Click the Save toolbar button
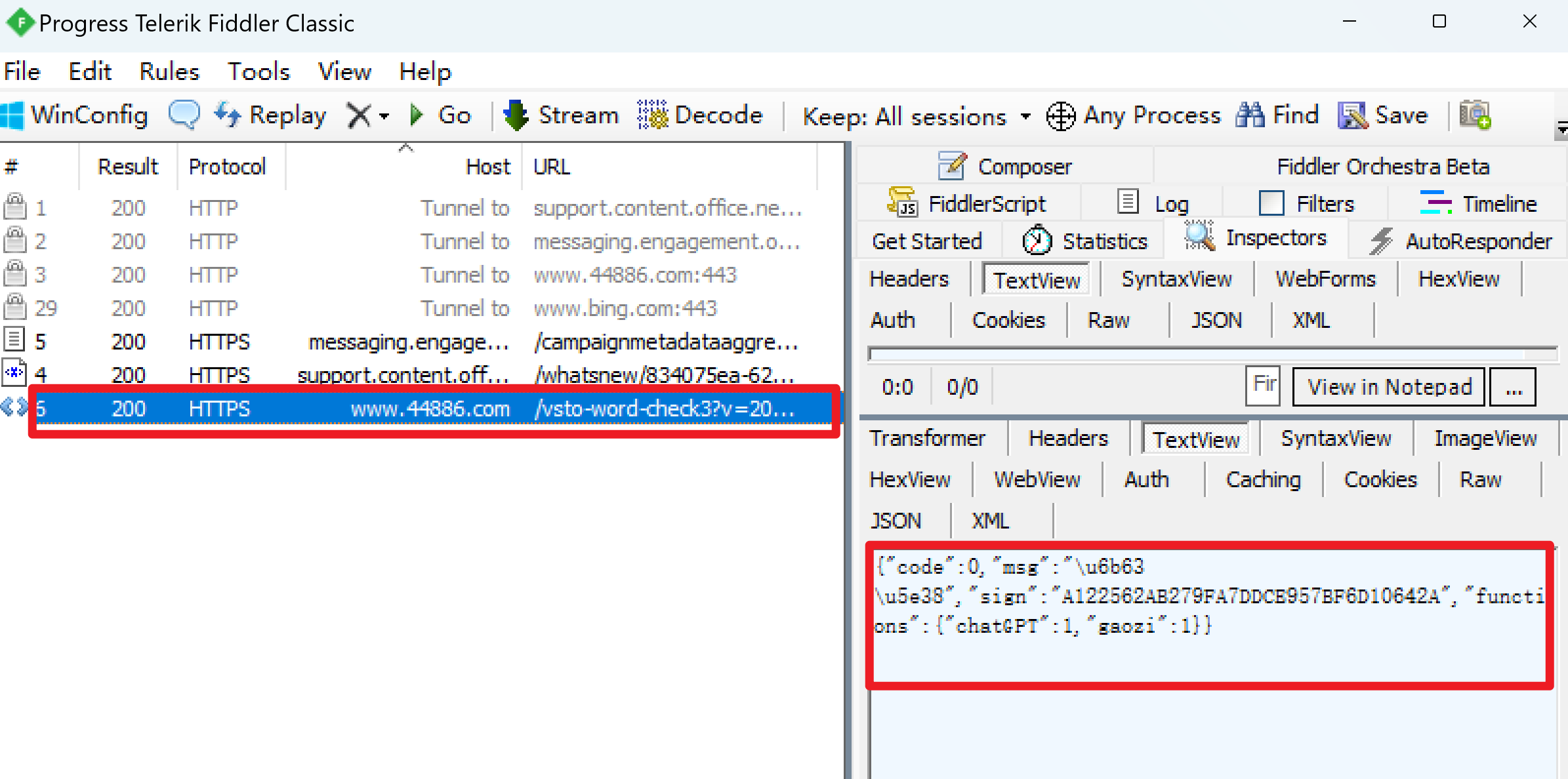 (x=1383, y=115)
